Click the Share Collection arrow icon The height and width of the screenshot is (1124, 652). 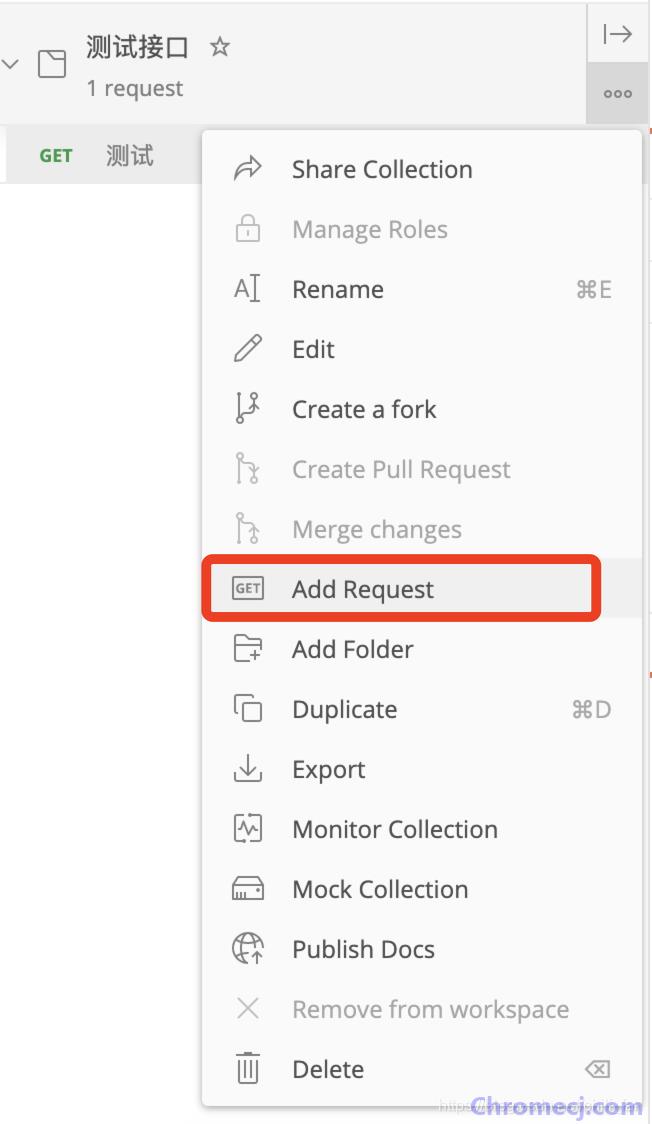pyautogui.click(x=248, y=169)
